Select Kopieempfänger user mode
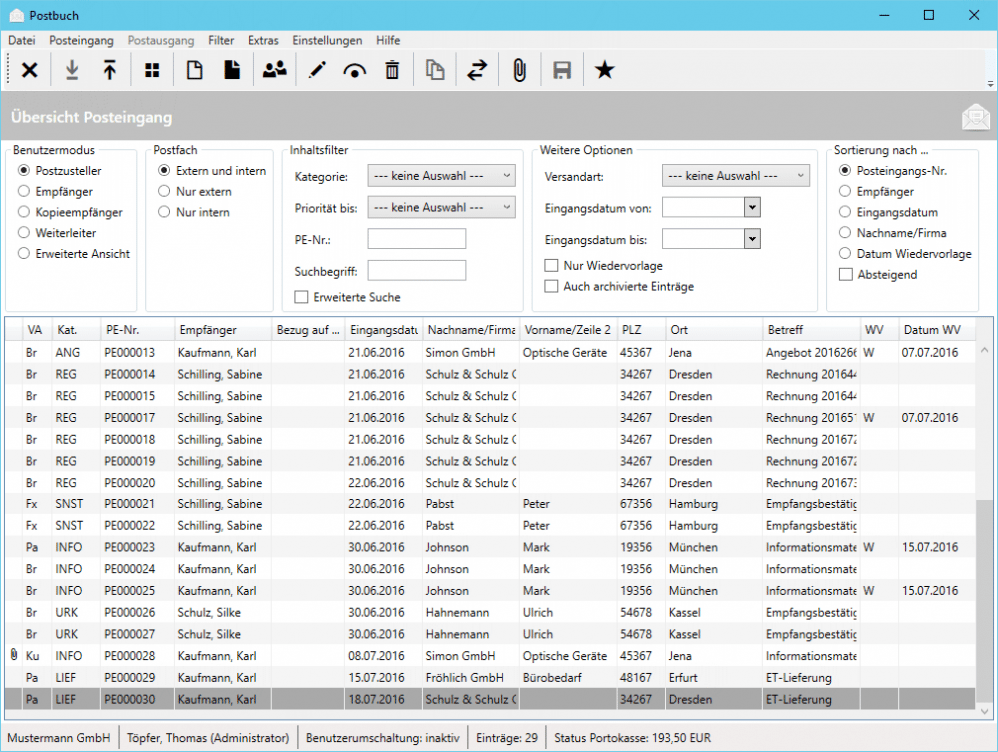The image size is (998, 752). point(70,212)
